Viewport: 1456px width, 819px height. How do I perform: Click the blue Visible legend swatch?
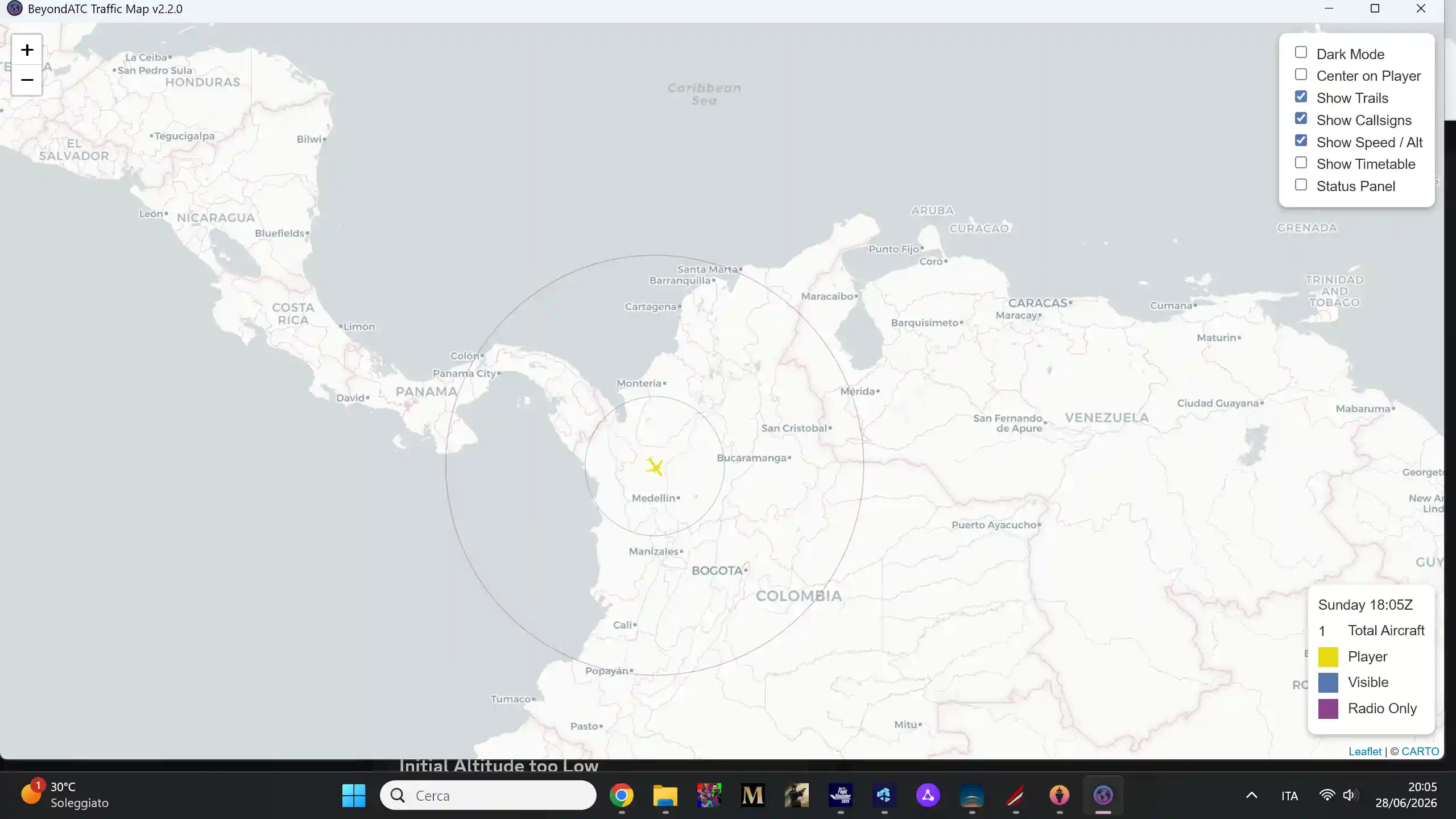point(1328,682)
